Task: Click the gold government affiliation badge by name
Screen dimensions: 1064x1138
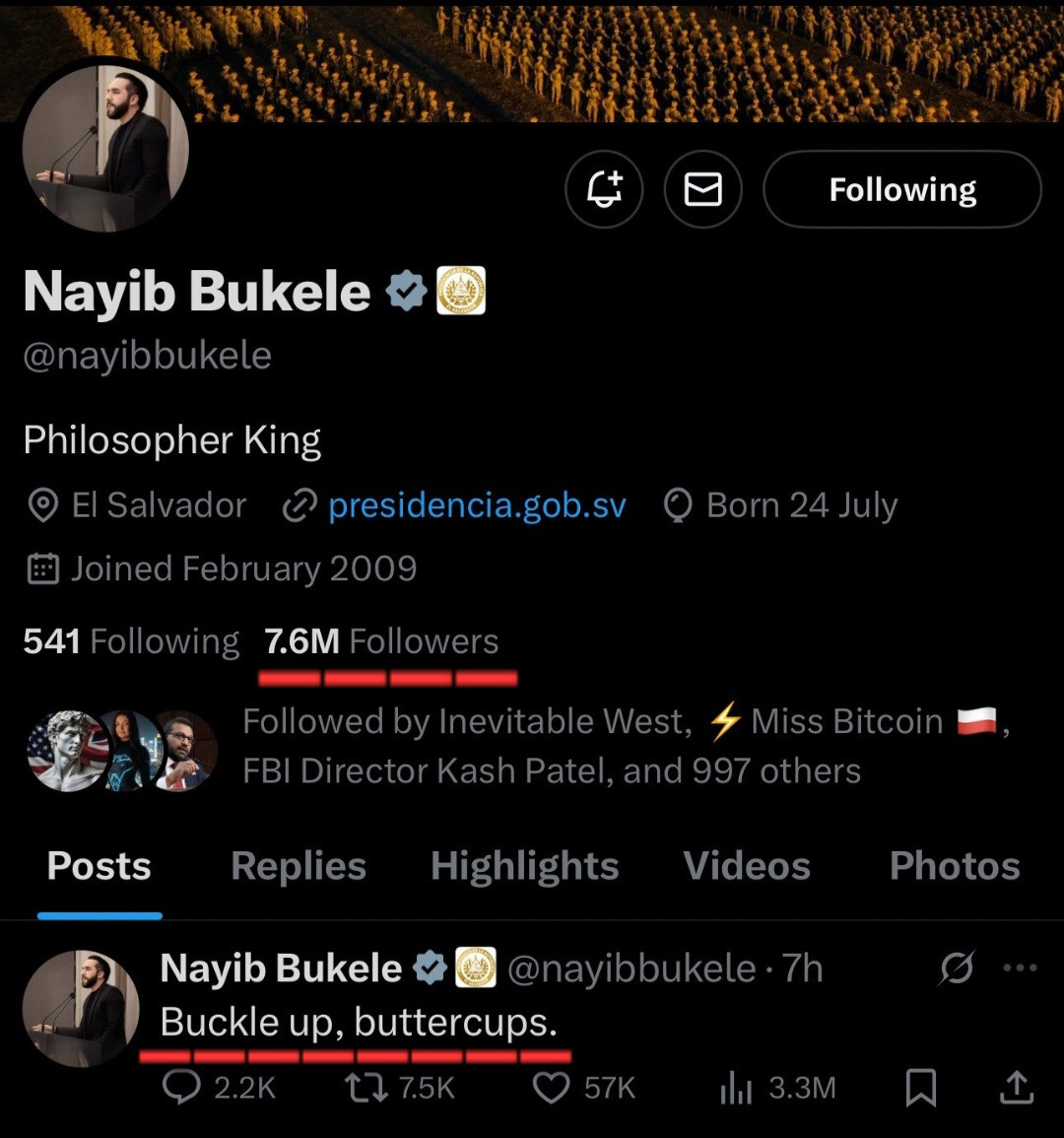Action: [x=461, y=291]
